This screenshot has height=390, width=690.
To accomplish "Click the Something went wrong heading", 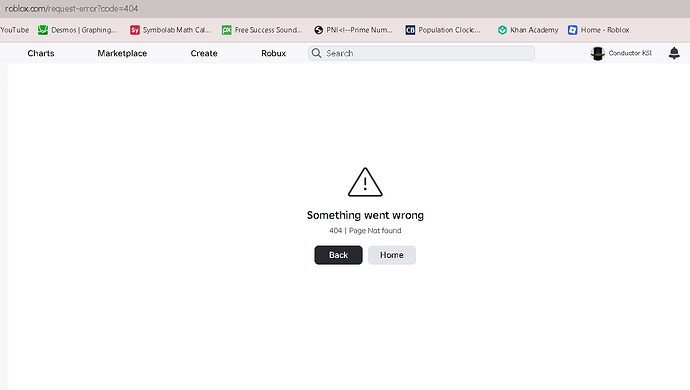I will click(x=365, y=215).
